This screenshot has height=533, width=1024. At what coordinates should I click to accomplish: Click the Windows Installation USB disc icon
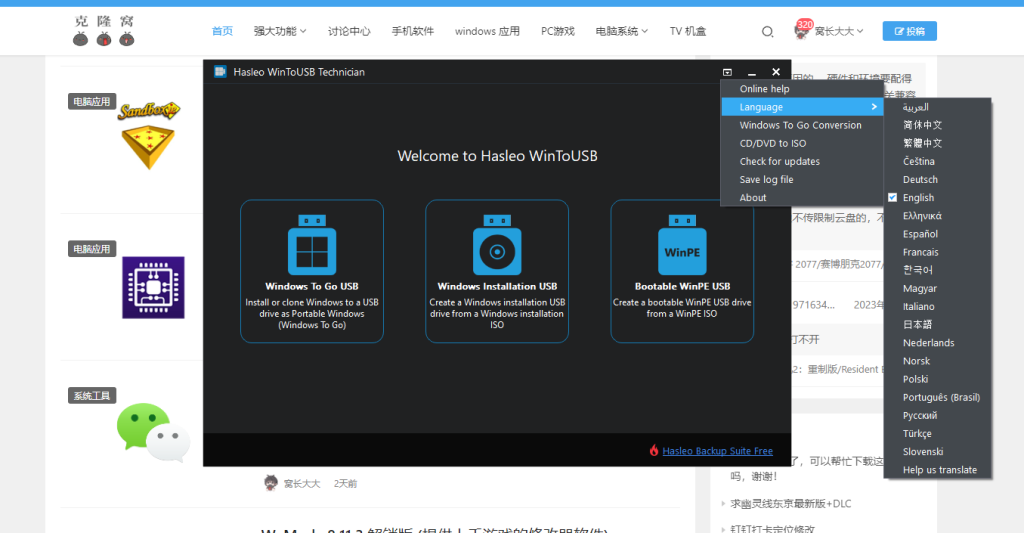pos(497,245)
